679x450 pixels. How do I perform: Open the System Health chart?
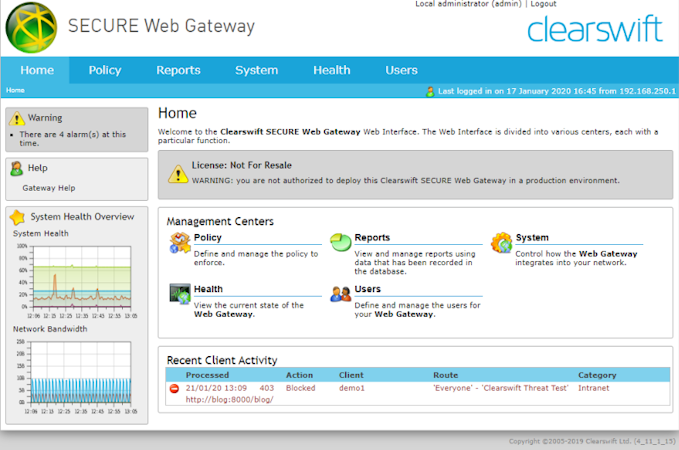coord(77,281)
